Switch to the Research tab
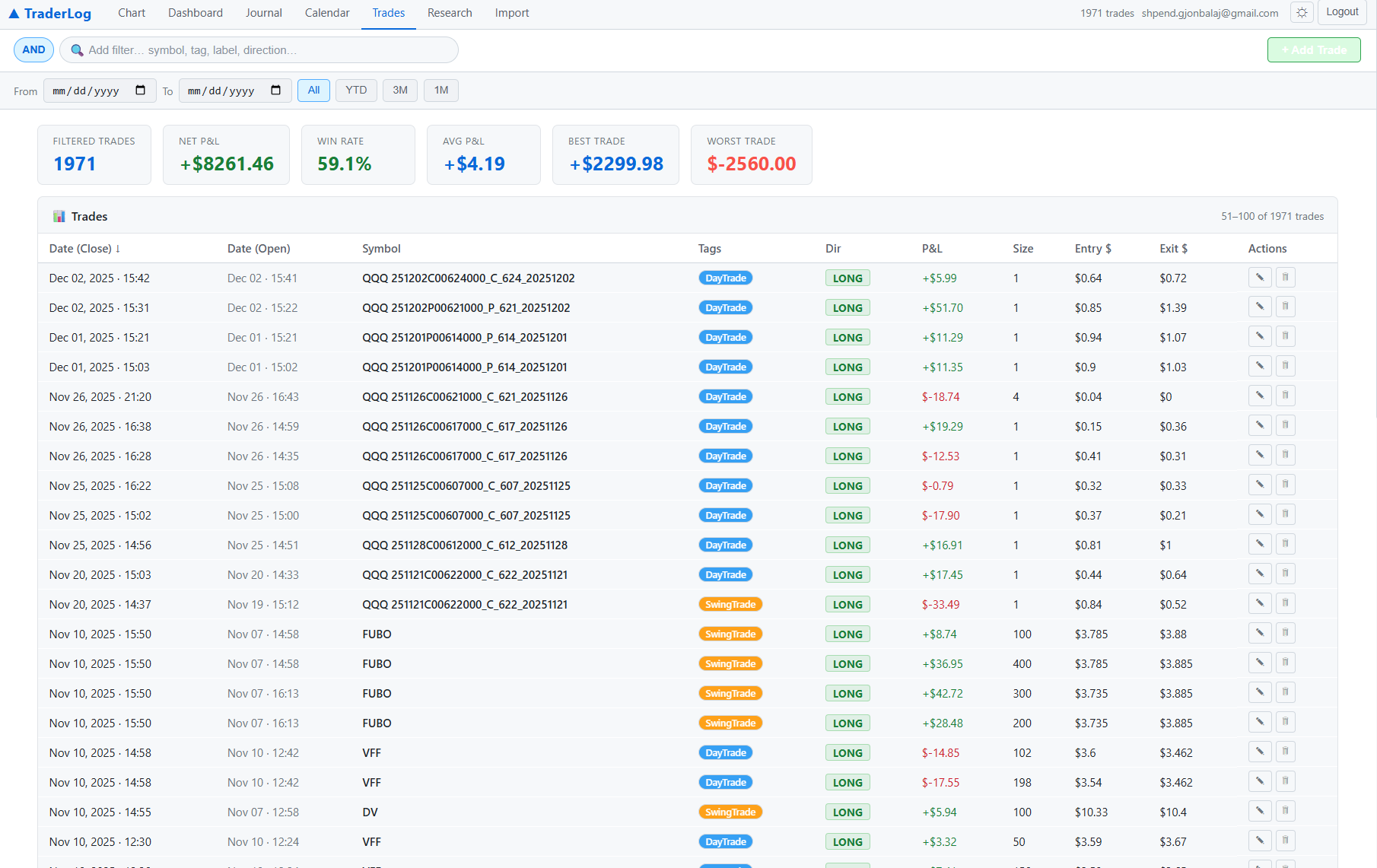The image size is (1377, 868). [450, 13]
